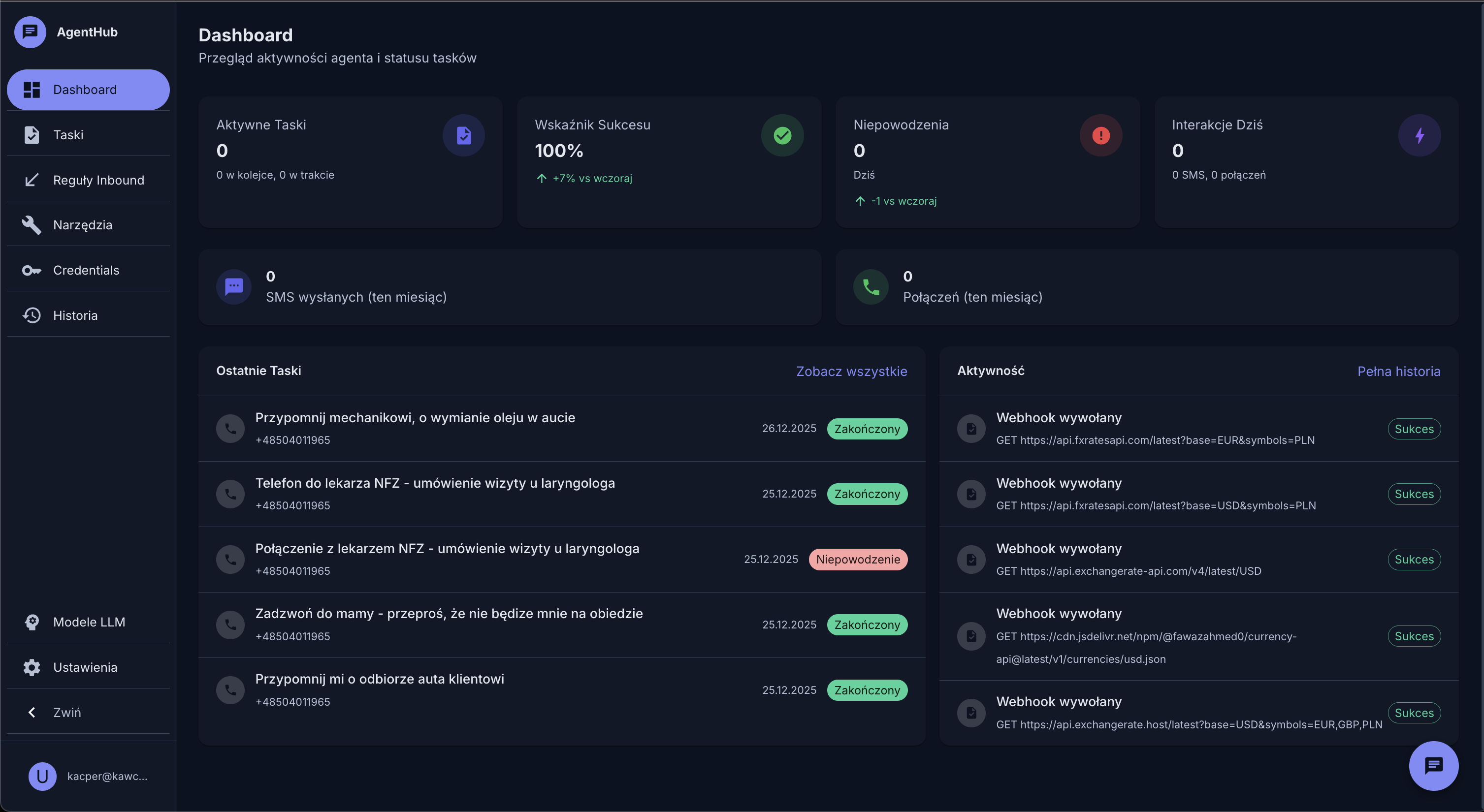
Task: Open task Połączenie z lekarzem NFZ
Action: coord(562,559)
